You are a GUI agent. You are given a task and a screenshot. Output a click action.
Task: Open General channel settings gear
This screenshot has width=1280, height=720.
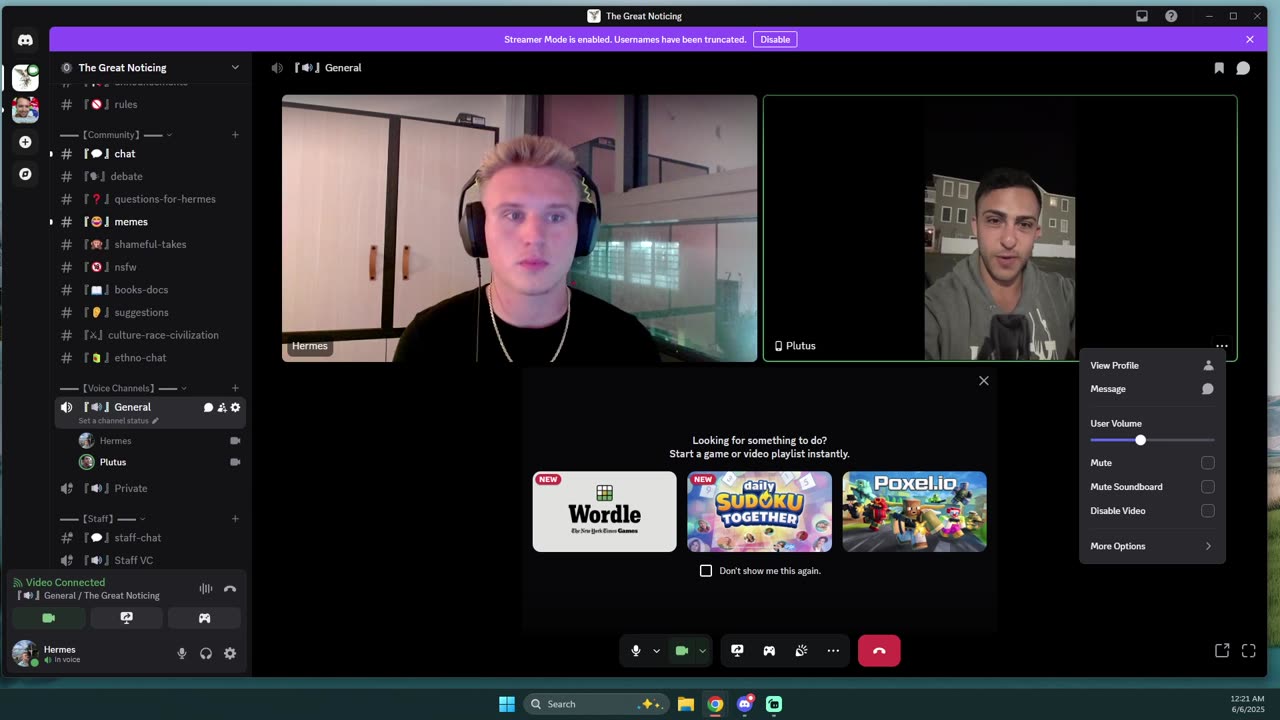coord(235,407)
